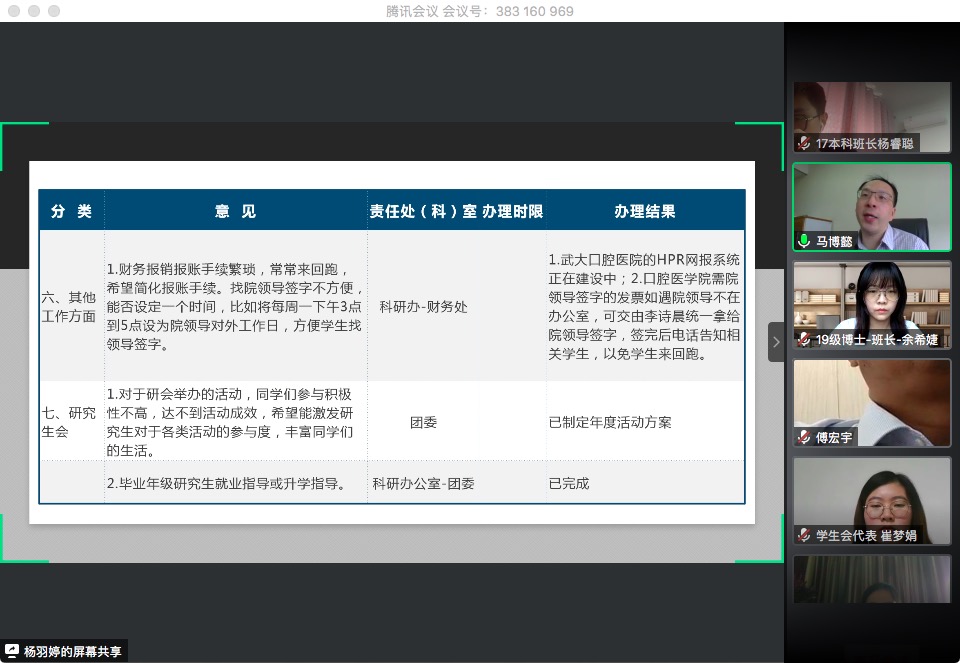Screen dimensions: 960x663
Task: Click cell 已制定年度活动方案
Action: [x=610, y=422]
